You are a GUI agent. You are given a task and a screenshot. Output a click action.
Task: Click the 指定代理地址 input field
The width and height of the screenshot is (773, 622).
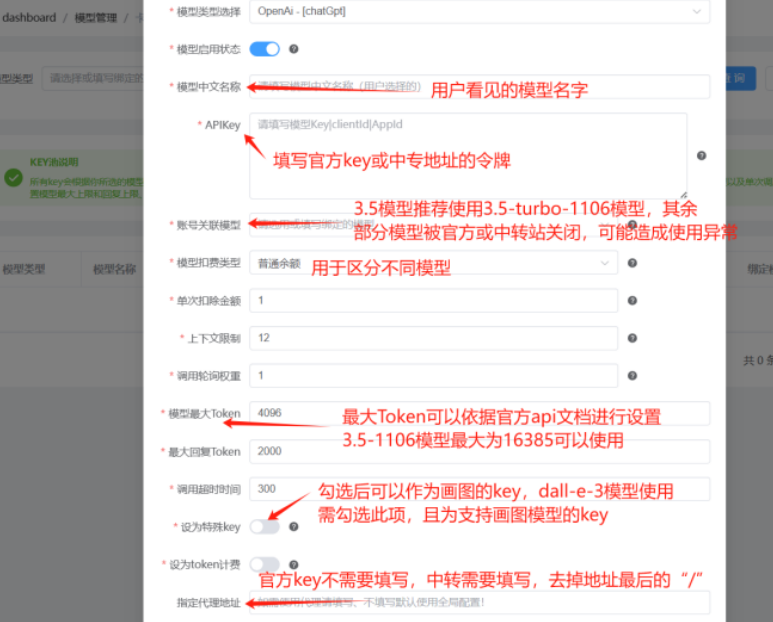(479, 602)
